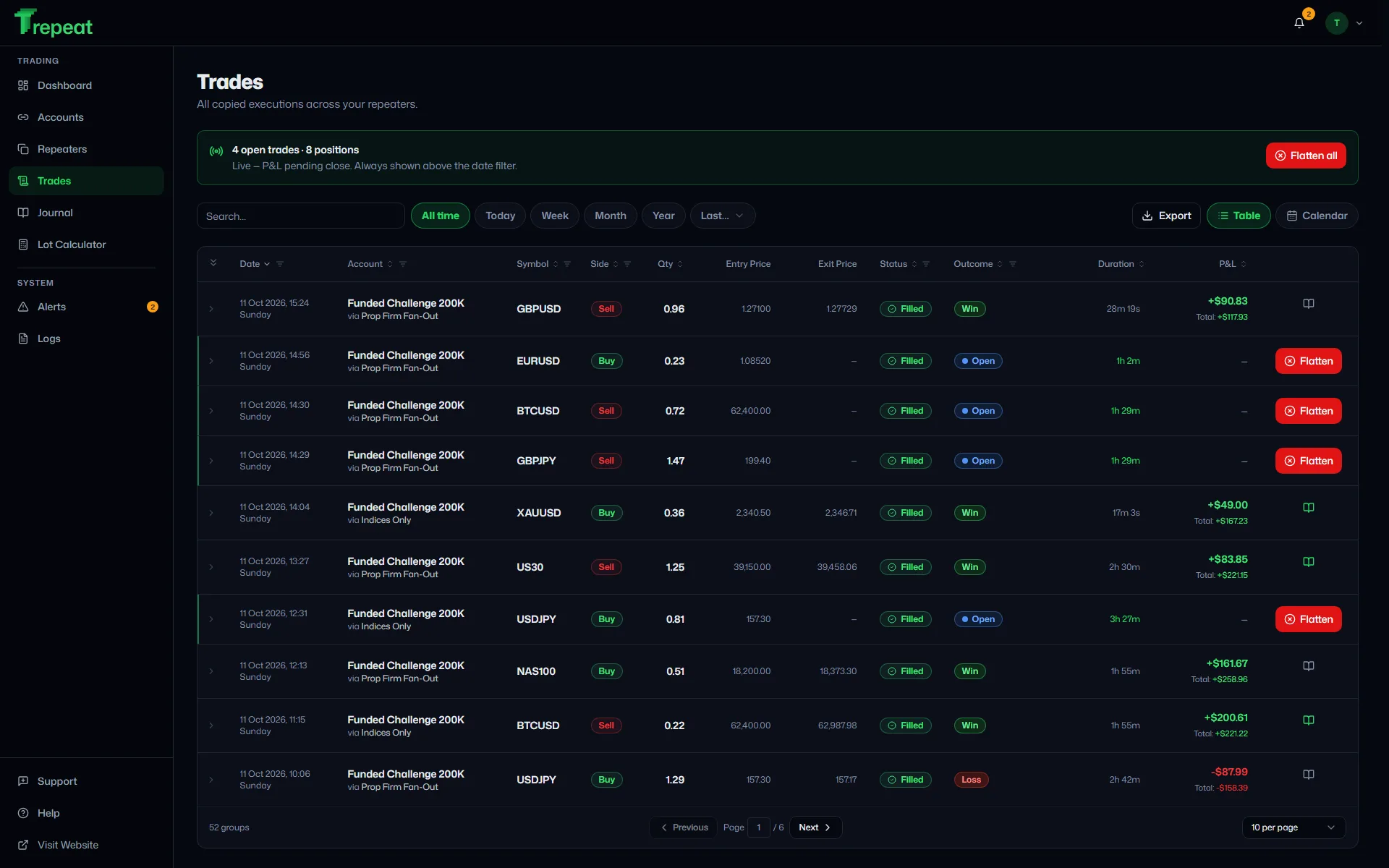The width and height of the screenshot is (1389, 868).
Task: Sort by Side column
Action: pos(604,264)
